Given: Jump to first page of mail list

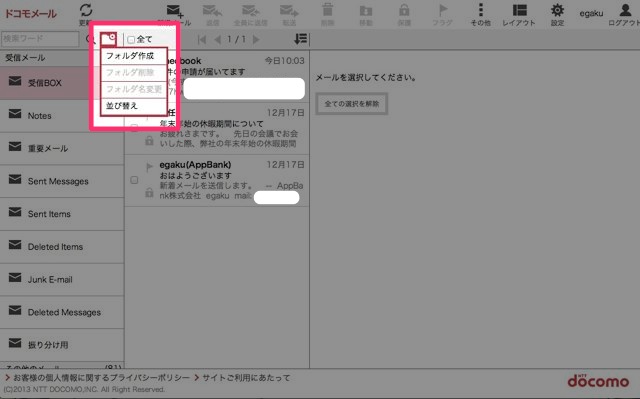Looking at the screenshot, I should pos(202,39).
